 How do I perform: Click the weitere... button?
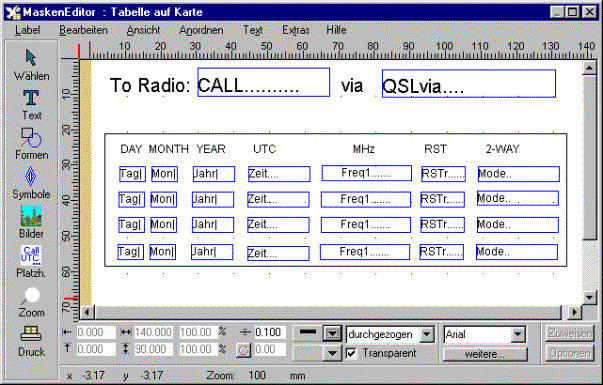pyautogui.click(x=485, y=354)
